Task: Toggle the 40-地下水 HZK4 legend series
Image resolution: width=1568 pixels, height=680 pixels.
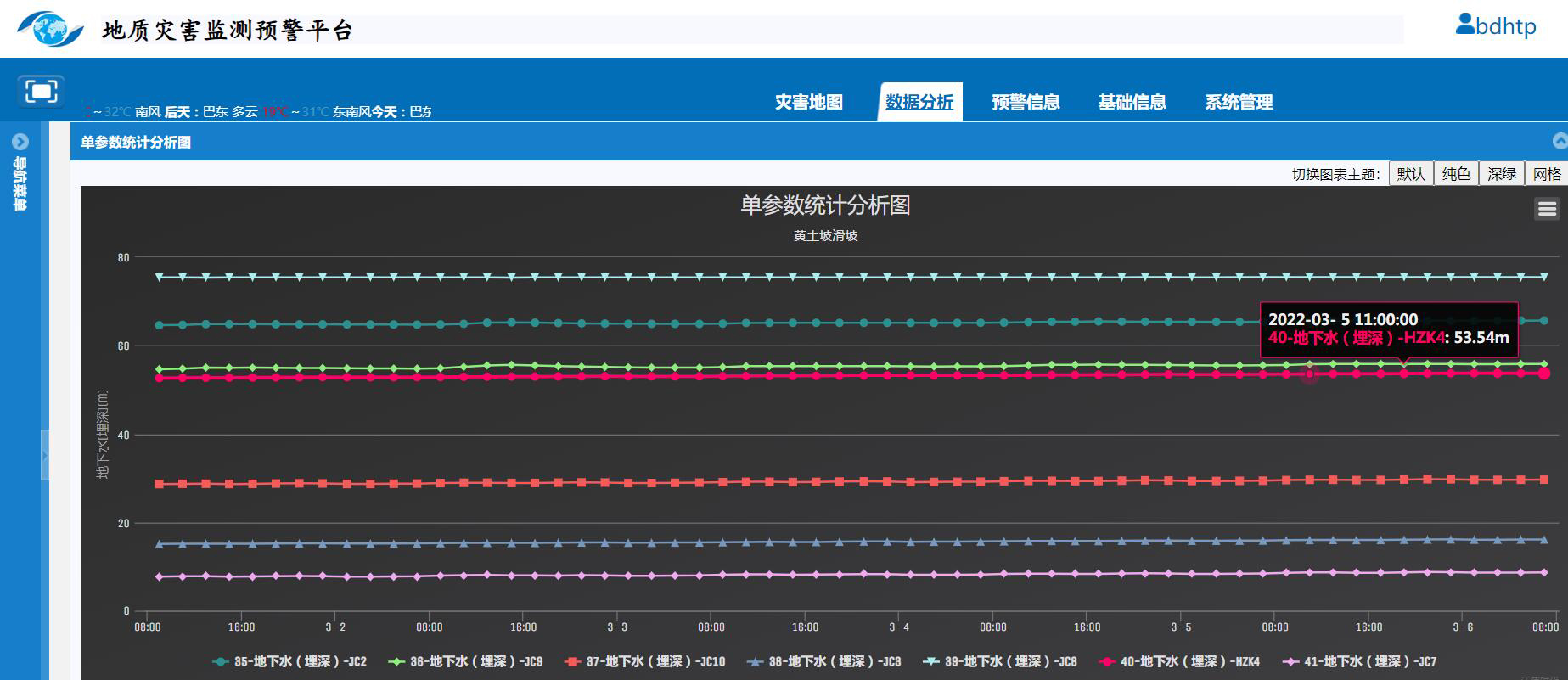Action: click(x=1178, y=661)
